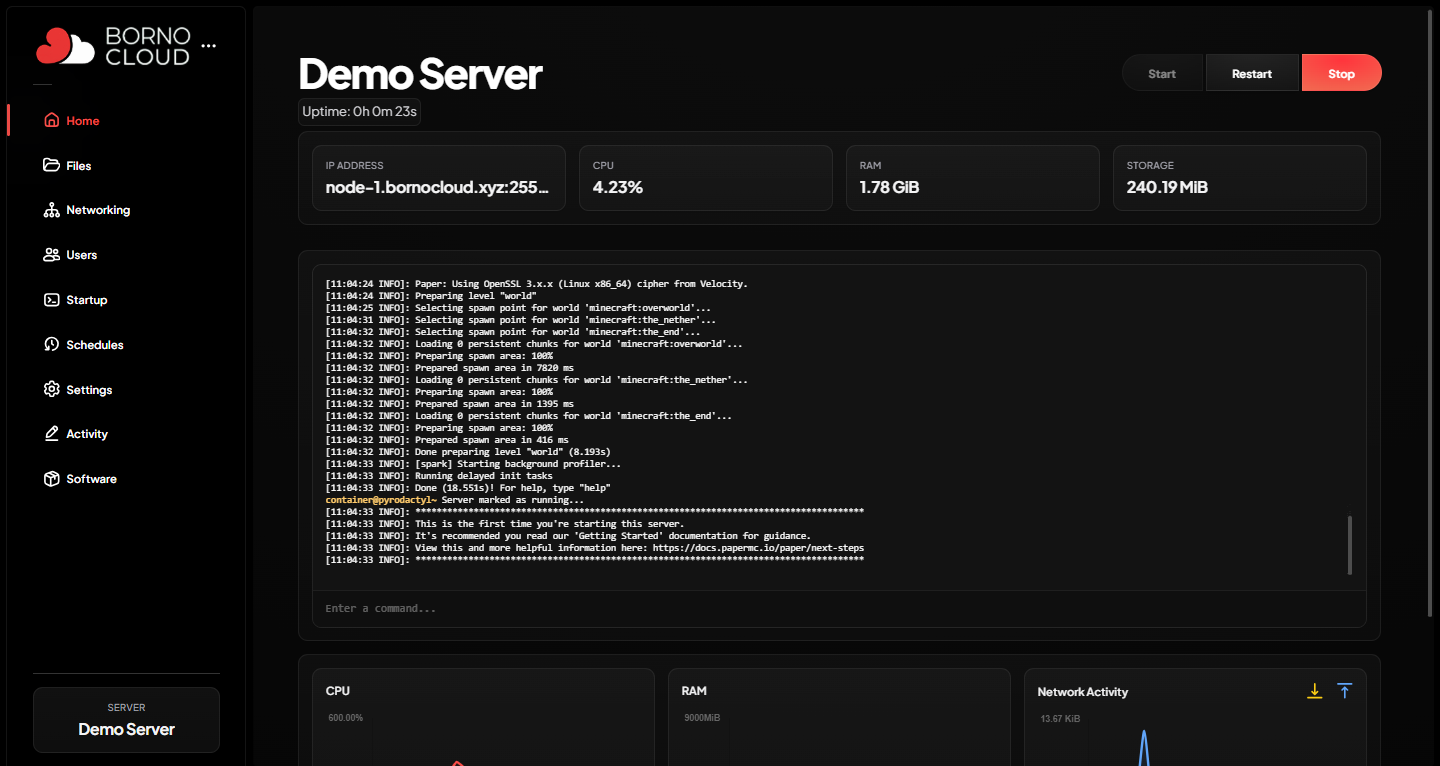The width and height of the screenshot is (1440, 766).
Task: Open the Files folder icon
Action: tap(52, 166)
